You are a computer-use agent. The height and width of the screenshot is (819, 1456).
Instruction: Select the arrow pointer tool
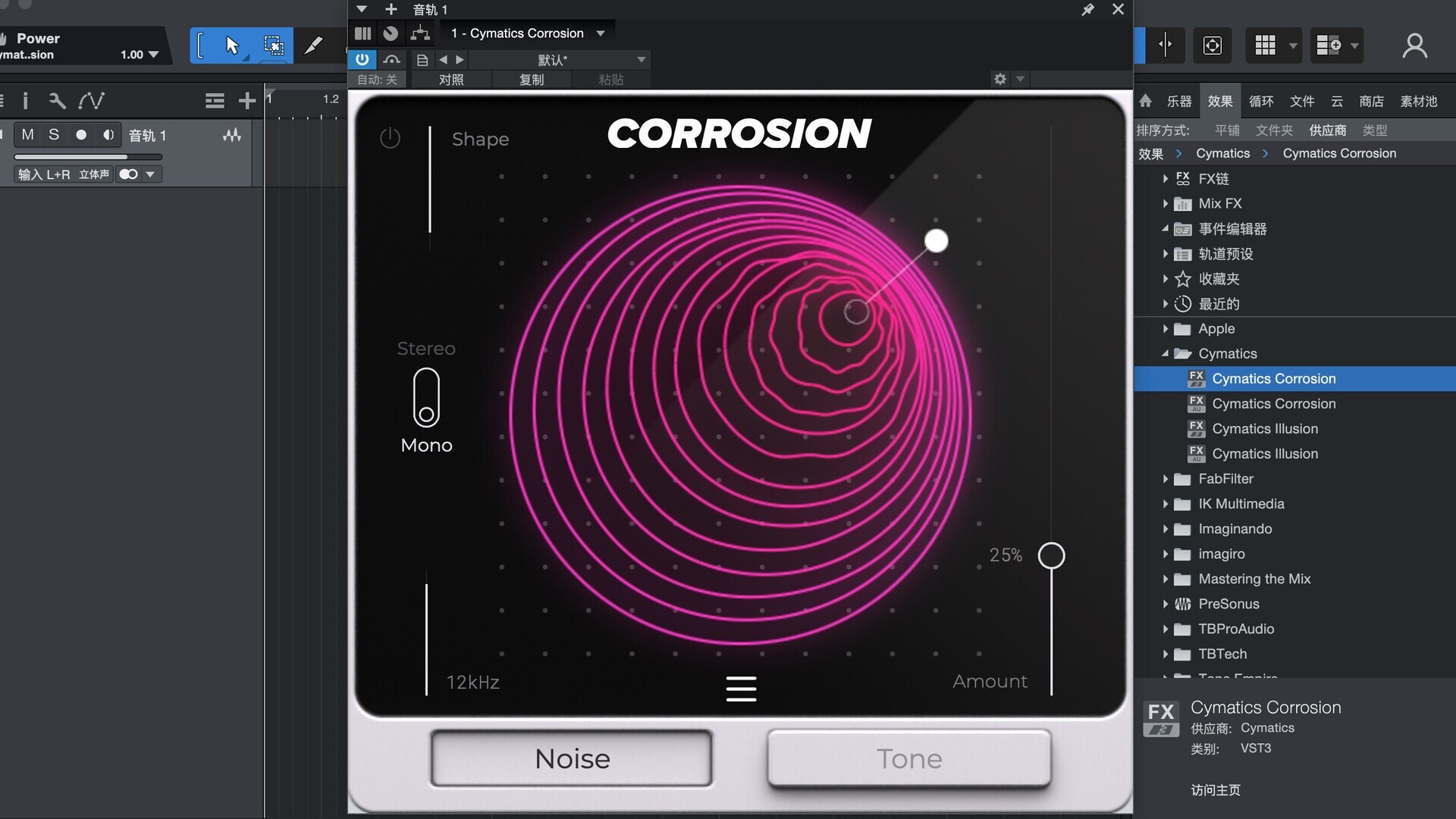point(232,45)
